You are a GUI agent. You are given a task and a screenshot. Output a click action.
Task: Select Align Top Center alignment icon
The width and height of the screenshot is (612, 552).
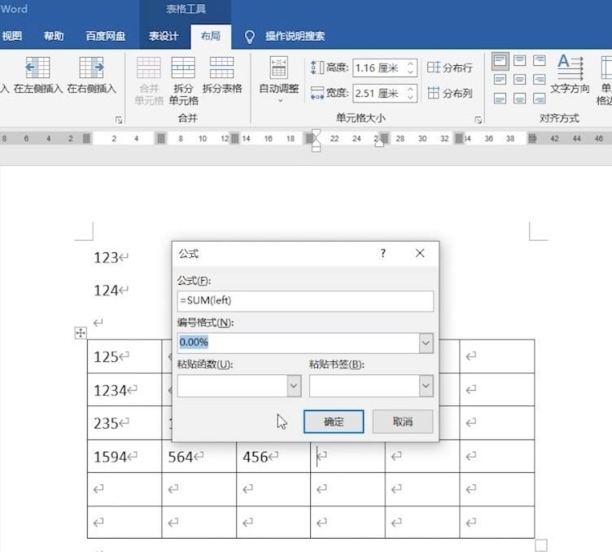coord(519,61)
